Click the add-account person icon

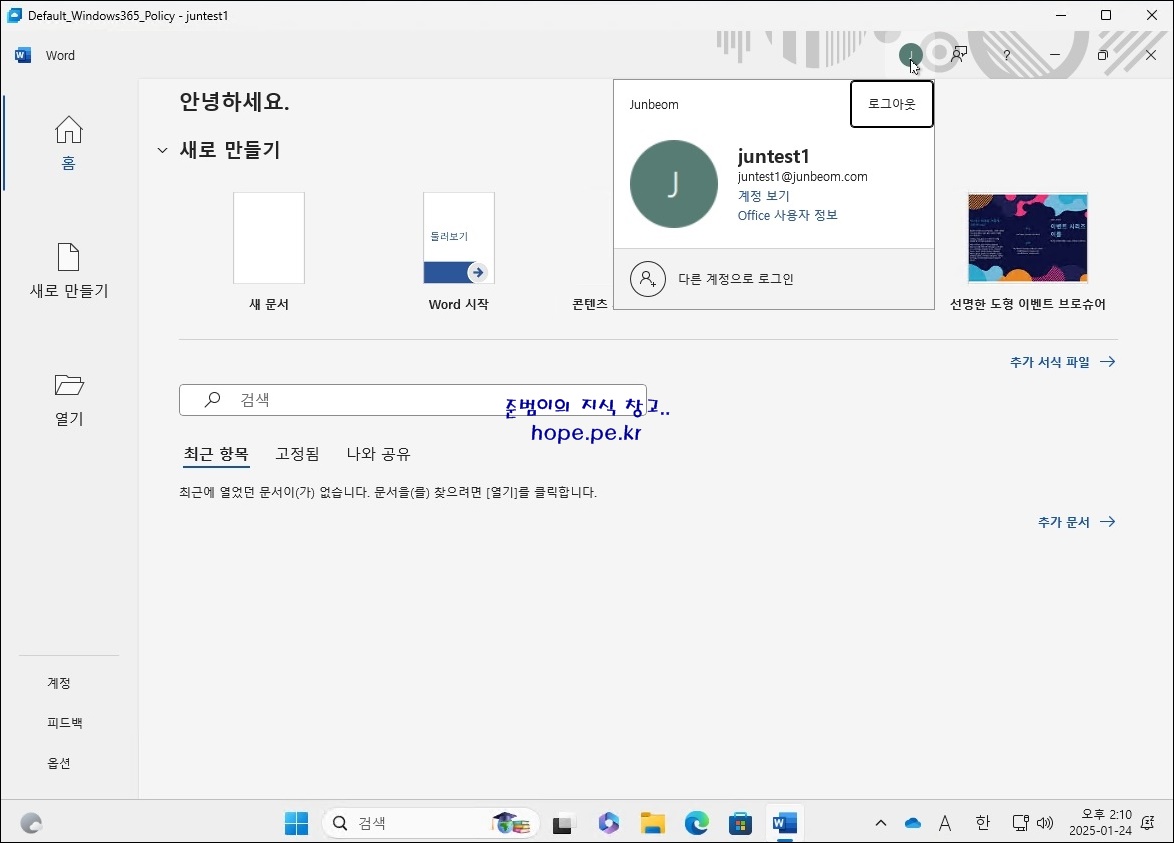[648, 279]
